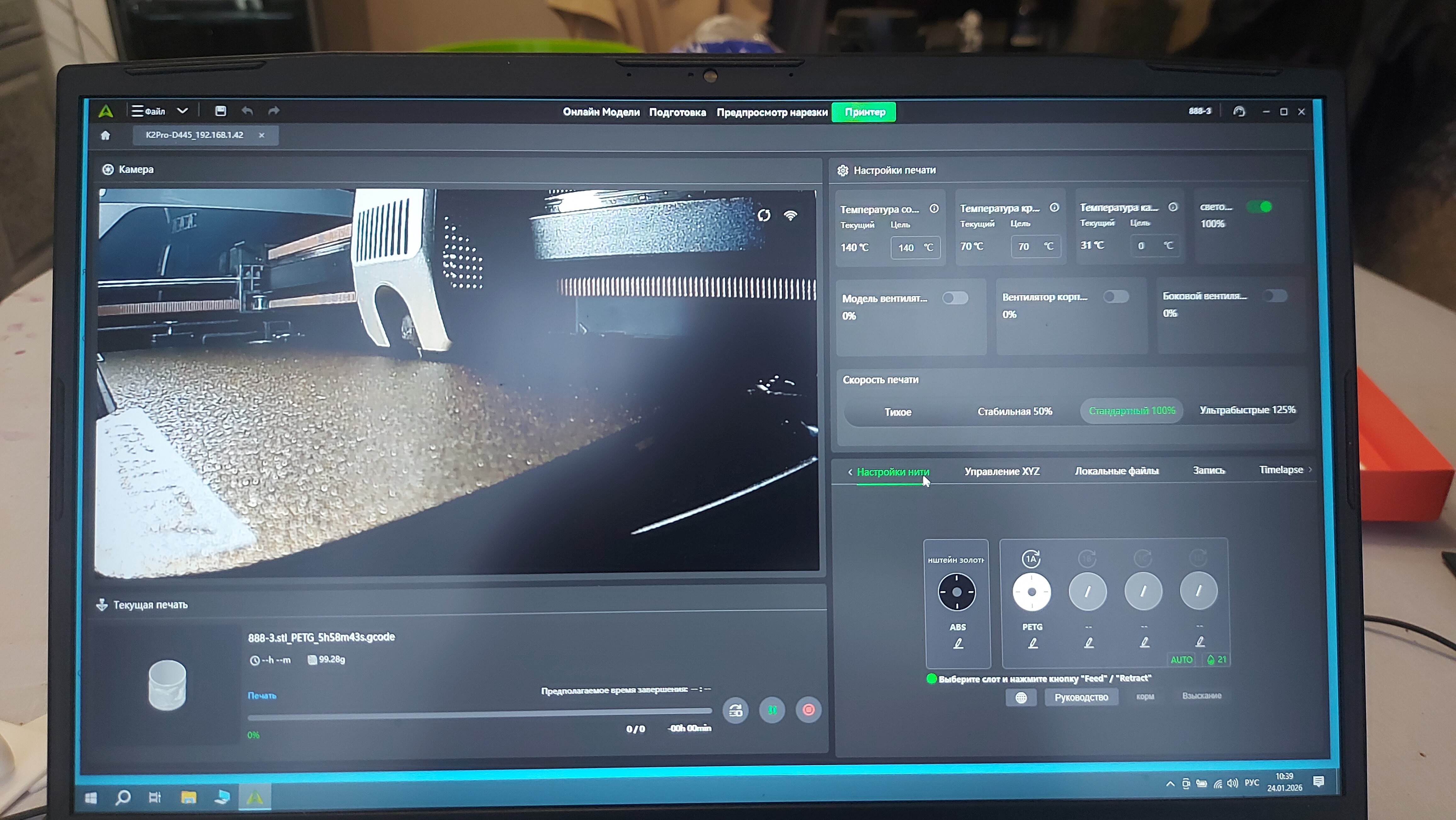Click the 1A slot refresh icon
This screenshot has width=1456, height=820.
(1031, 559)
